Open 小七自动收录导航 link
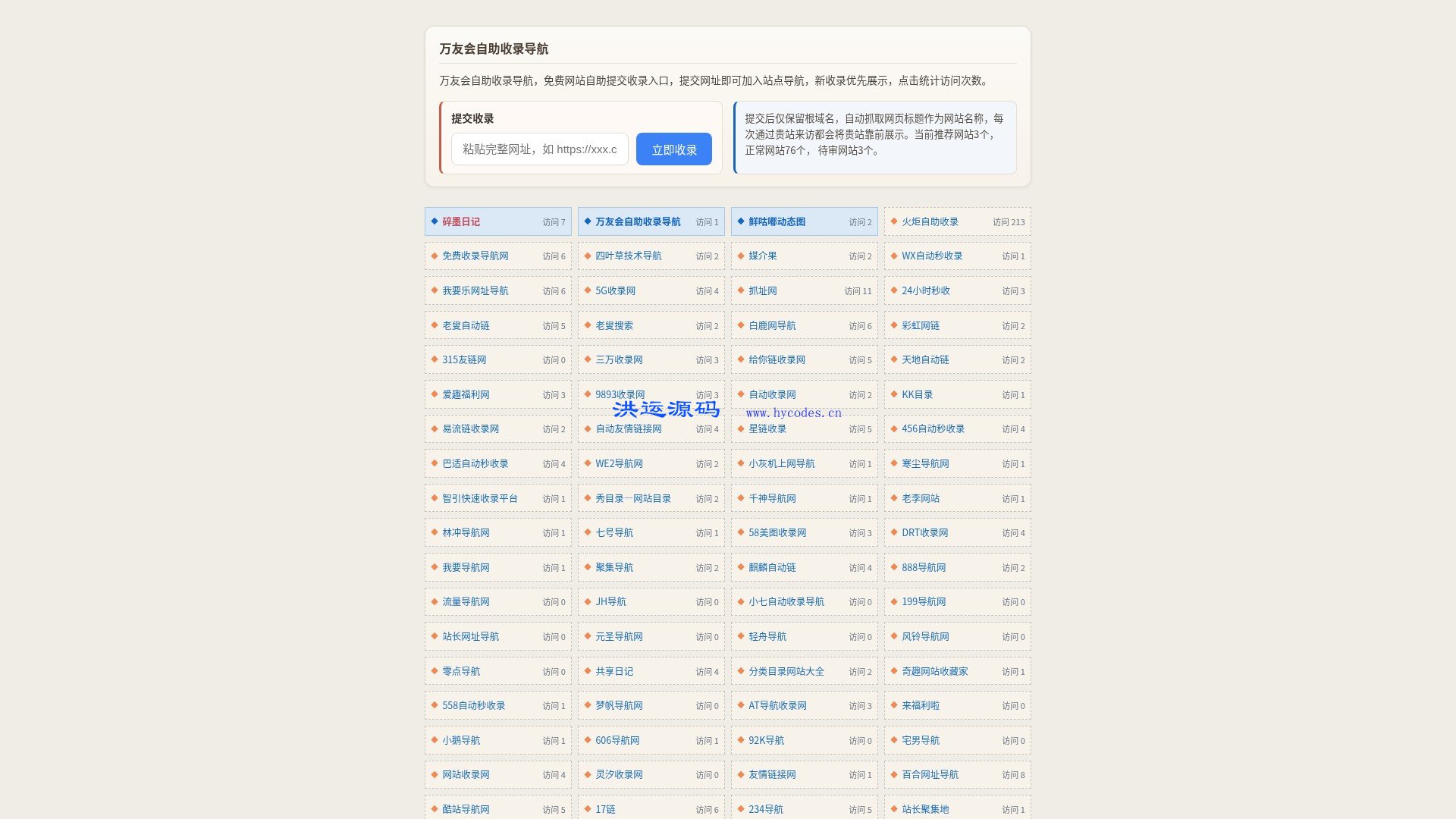 point(786,601)
